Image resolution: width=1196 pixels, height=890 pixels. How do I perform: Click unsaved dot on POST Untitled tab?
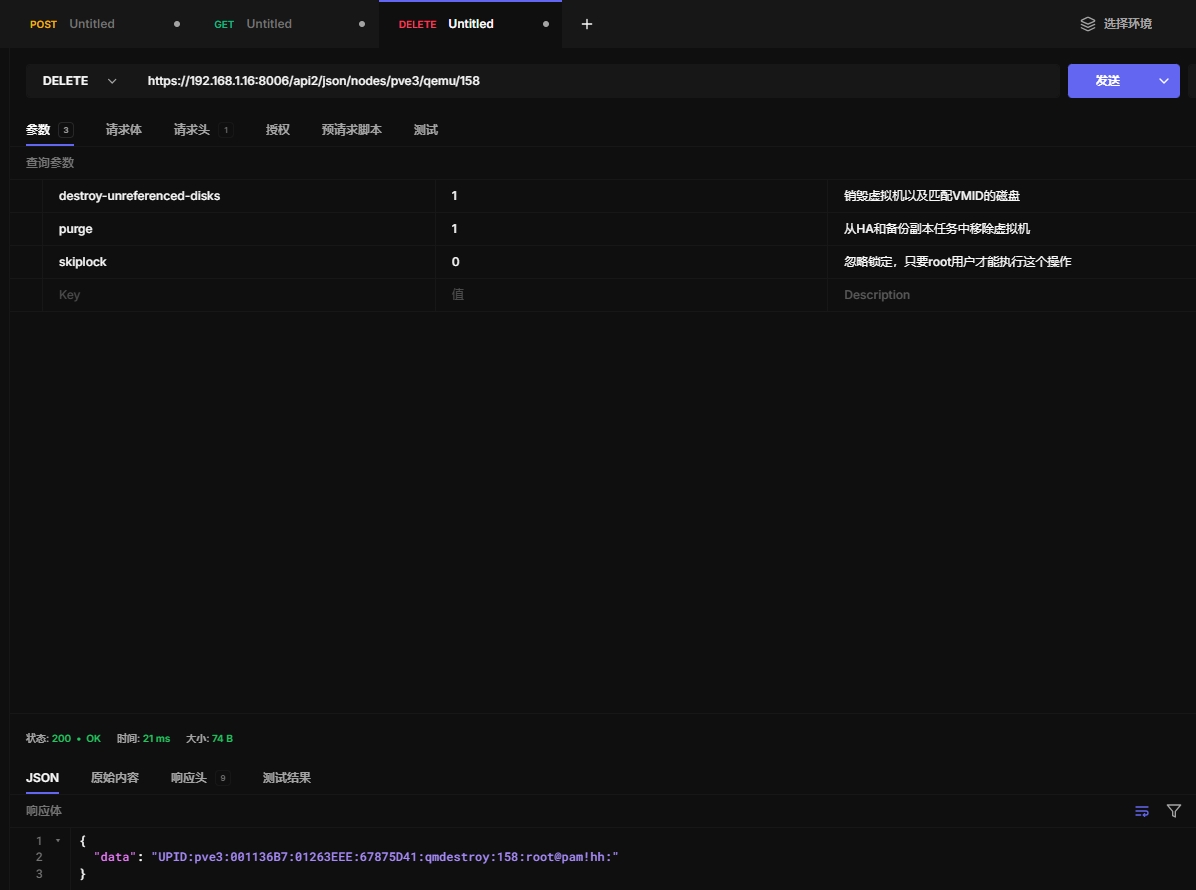(x=177, y=24)
